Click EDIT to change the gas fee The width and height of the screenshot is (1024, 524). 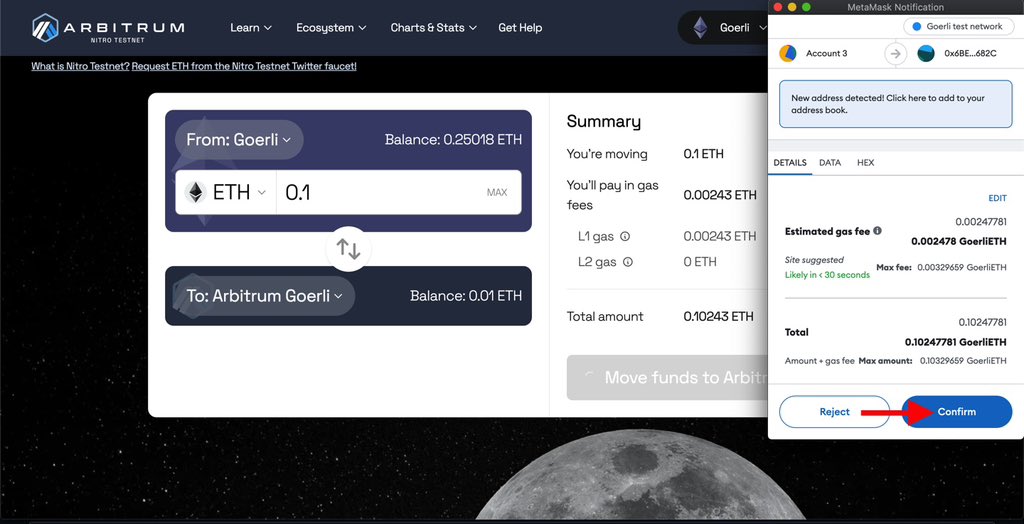tap(997, 198)
